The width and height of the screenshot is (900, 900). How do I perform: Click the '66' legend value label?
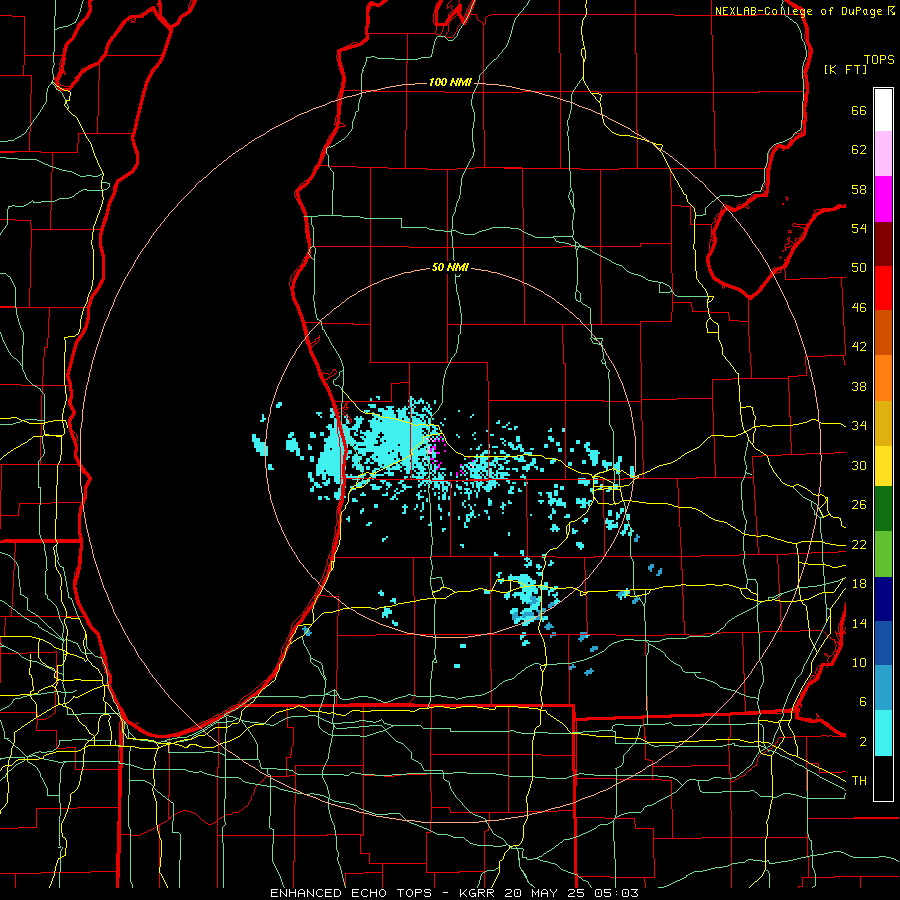click(859, 110)
